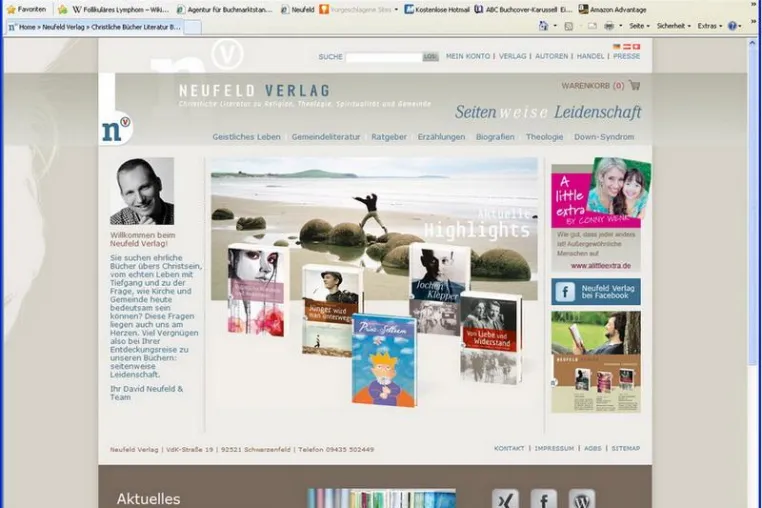Viewport: 762px width, 508px height.
Task: Click the printer toolbar icon
Action: [609, 26]
